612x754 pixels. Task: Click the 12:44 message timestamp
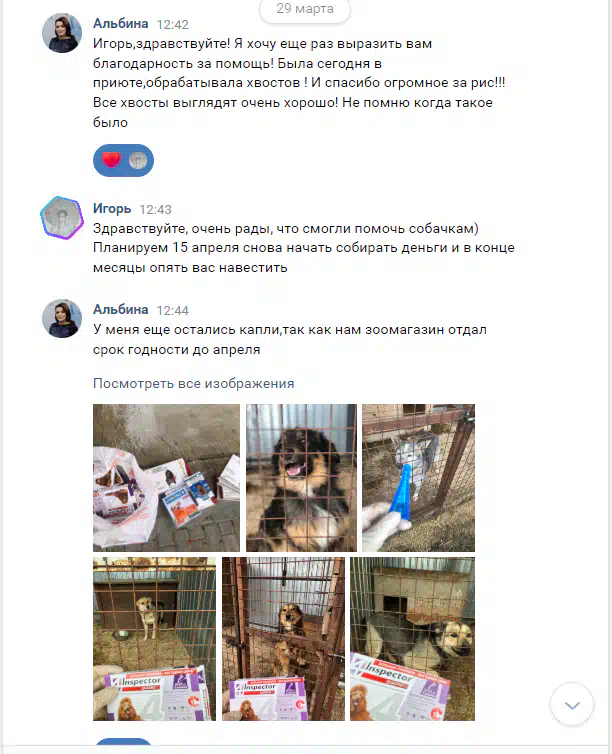click(173, 311)
